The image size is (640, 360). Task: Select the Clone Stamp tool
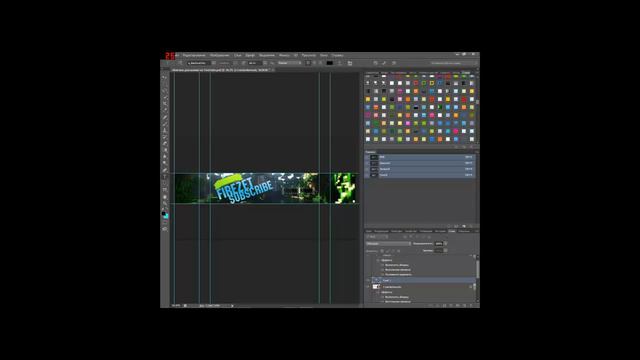pyautogui.click(x=165, y=130)
